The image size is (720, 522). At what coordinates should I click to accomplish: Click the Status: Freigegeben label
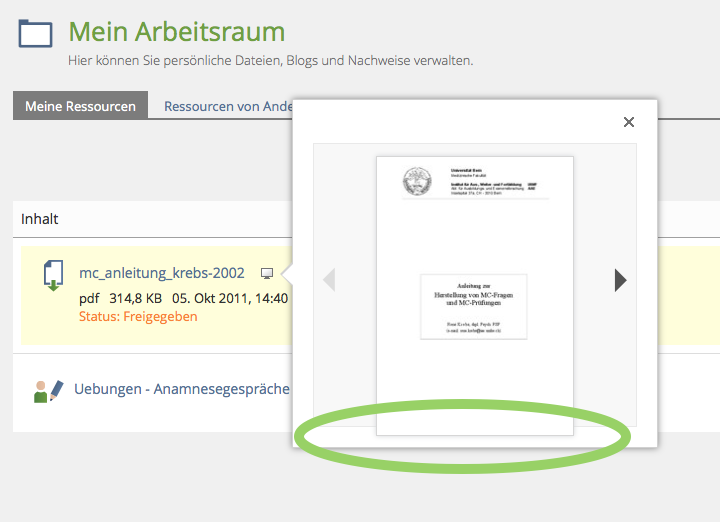coord(138,316)
